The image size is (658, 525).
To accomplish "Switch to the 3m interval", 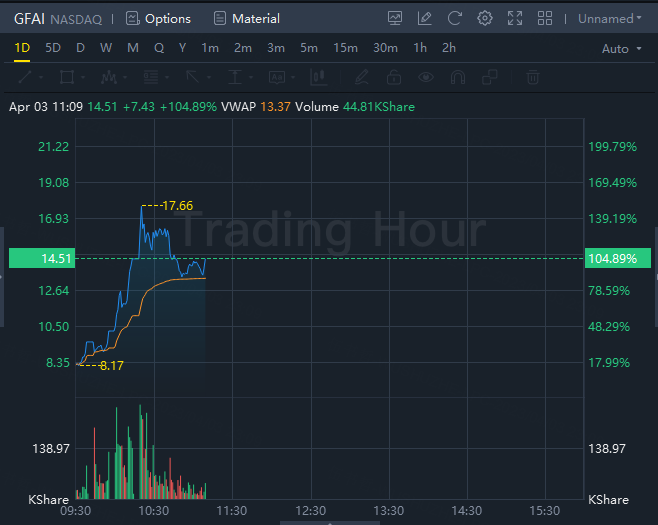I will [x=276, y=48].
